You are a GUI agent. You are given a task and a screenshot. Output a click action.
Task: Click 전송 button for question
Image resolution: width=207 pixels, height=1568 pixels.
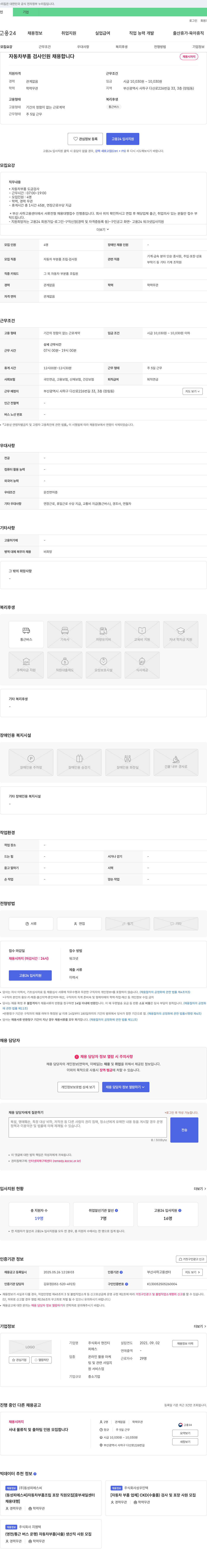(x=185, y=1130)
